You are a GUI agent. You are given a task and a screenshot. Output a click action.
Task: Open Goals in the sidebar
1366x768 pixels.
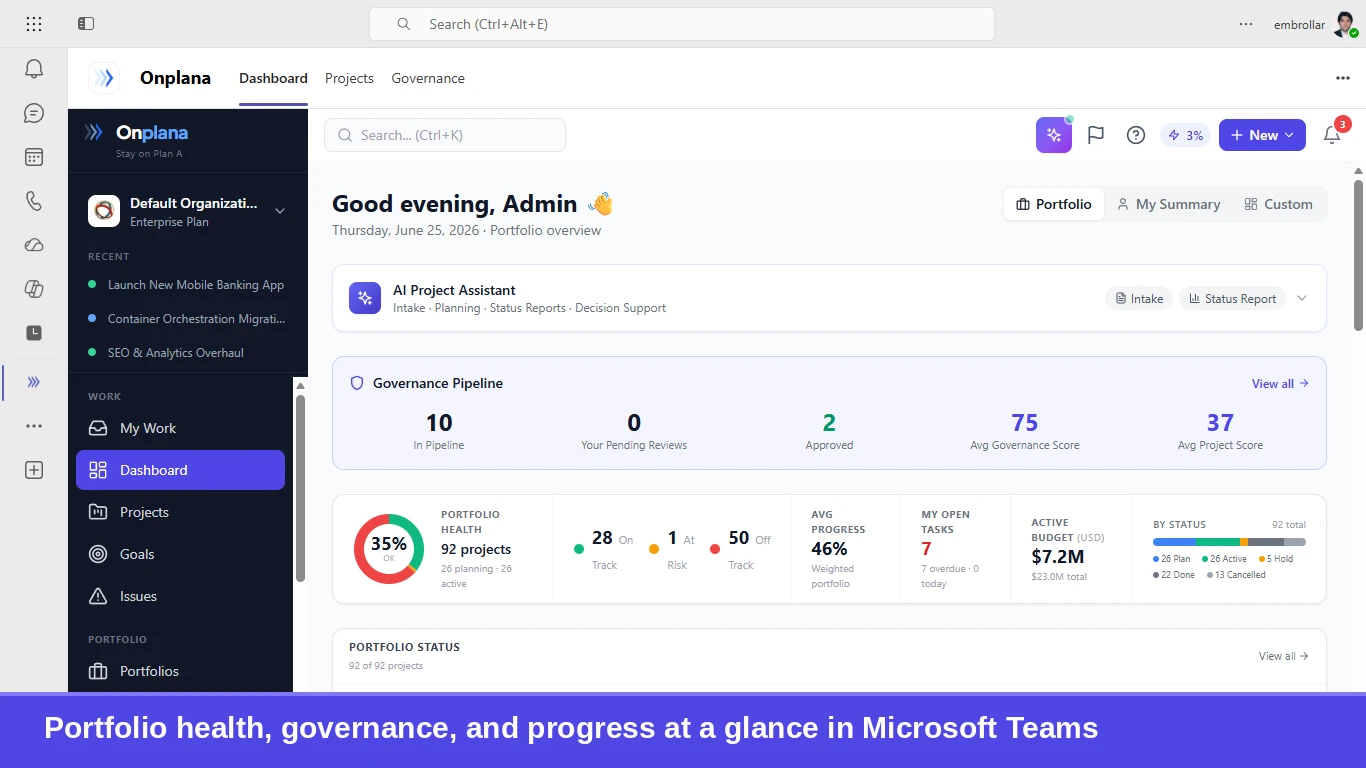pyautogui.click(x=180, y=554)
